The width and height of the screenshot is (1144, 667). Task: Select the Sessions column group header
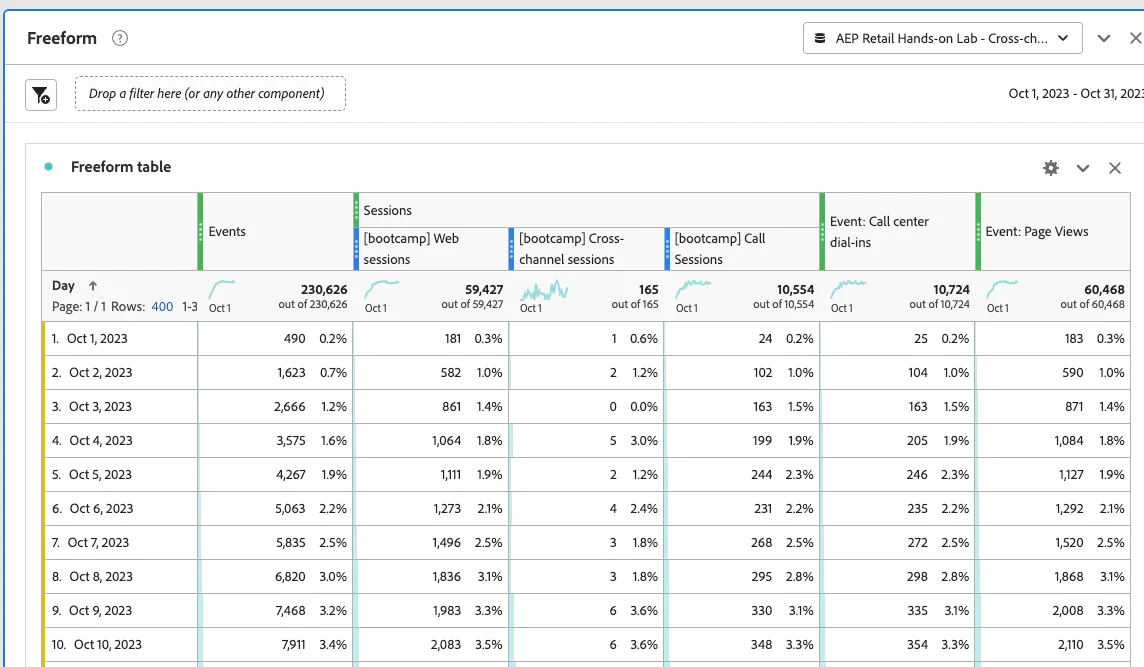point(587,210)
